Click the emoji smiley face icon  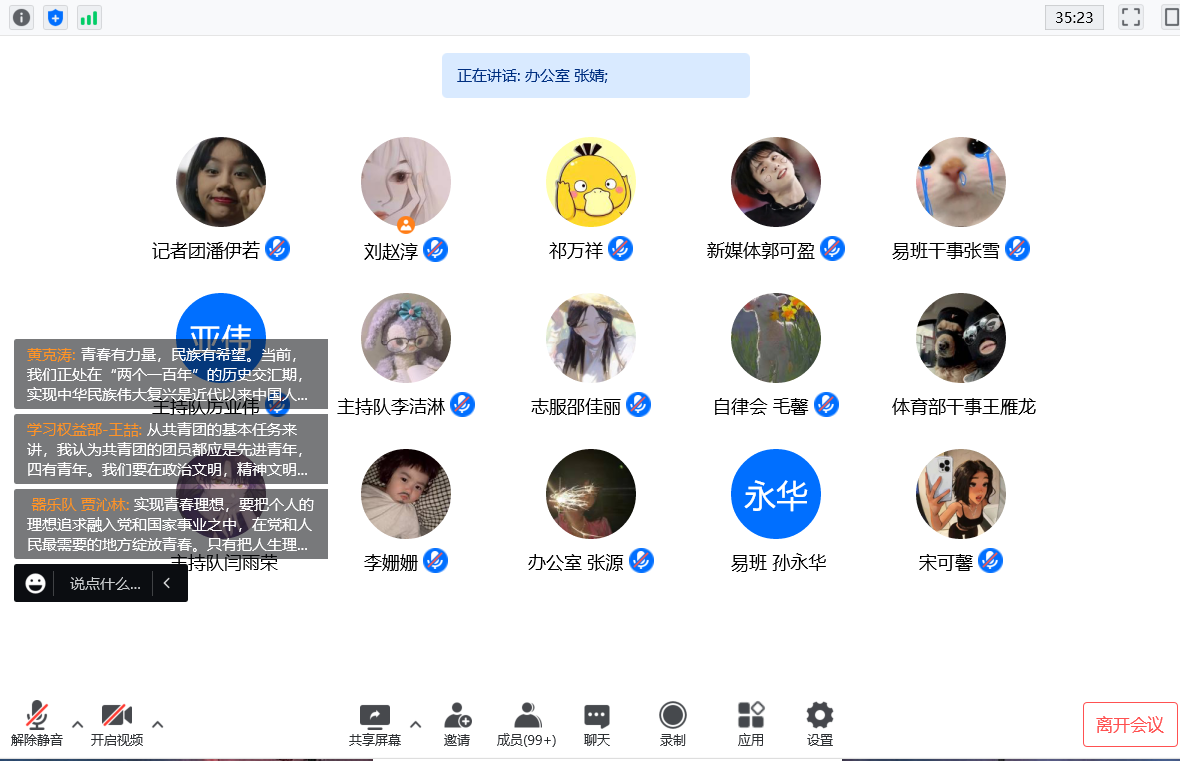coord(36,583)
